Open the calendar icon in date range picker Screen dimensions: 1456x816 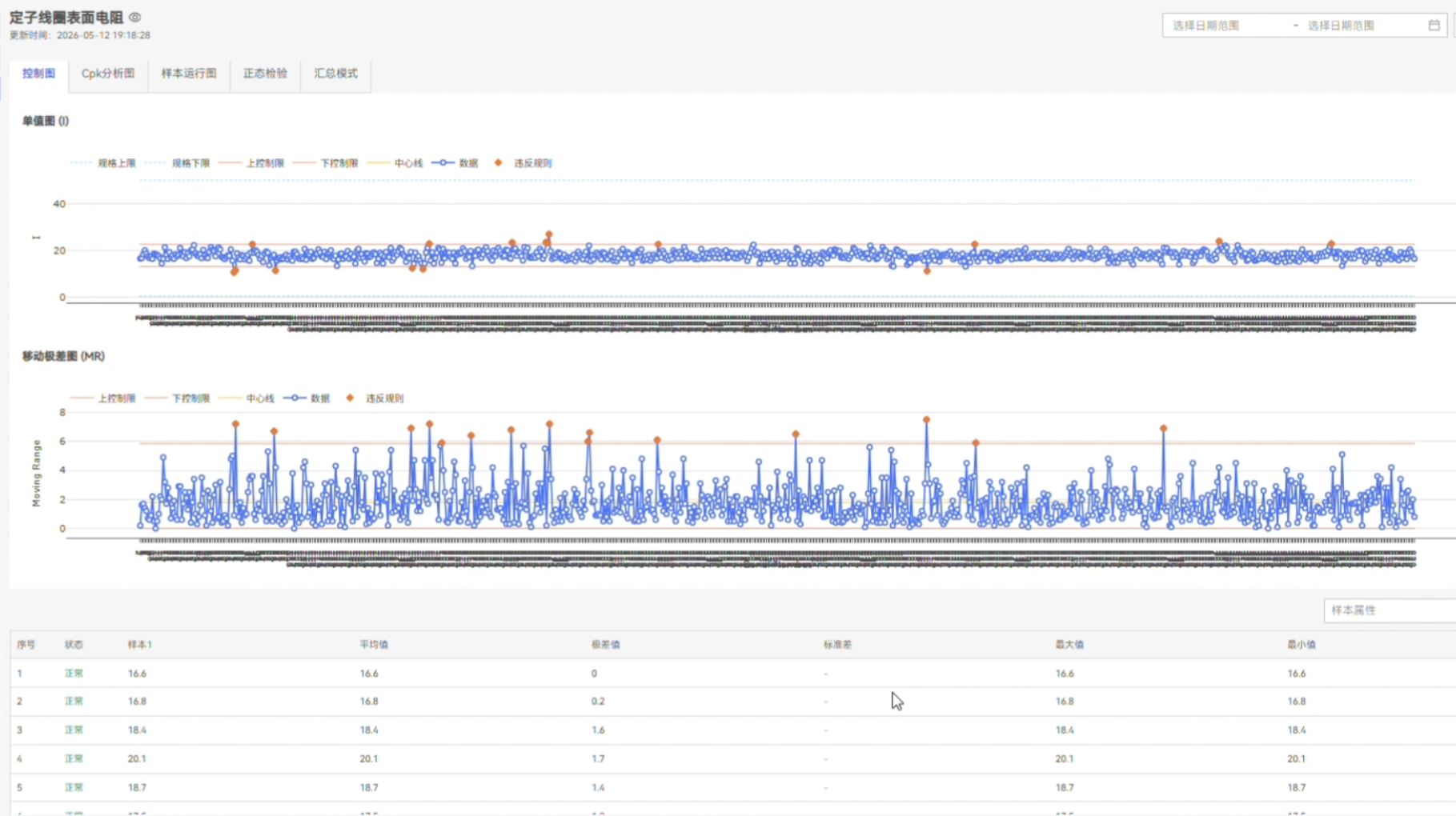pos(1434,26)
